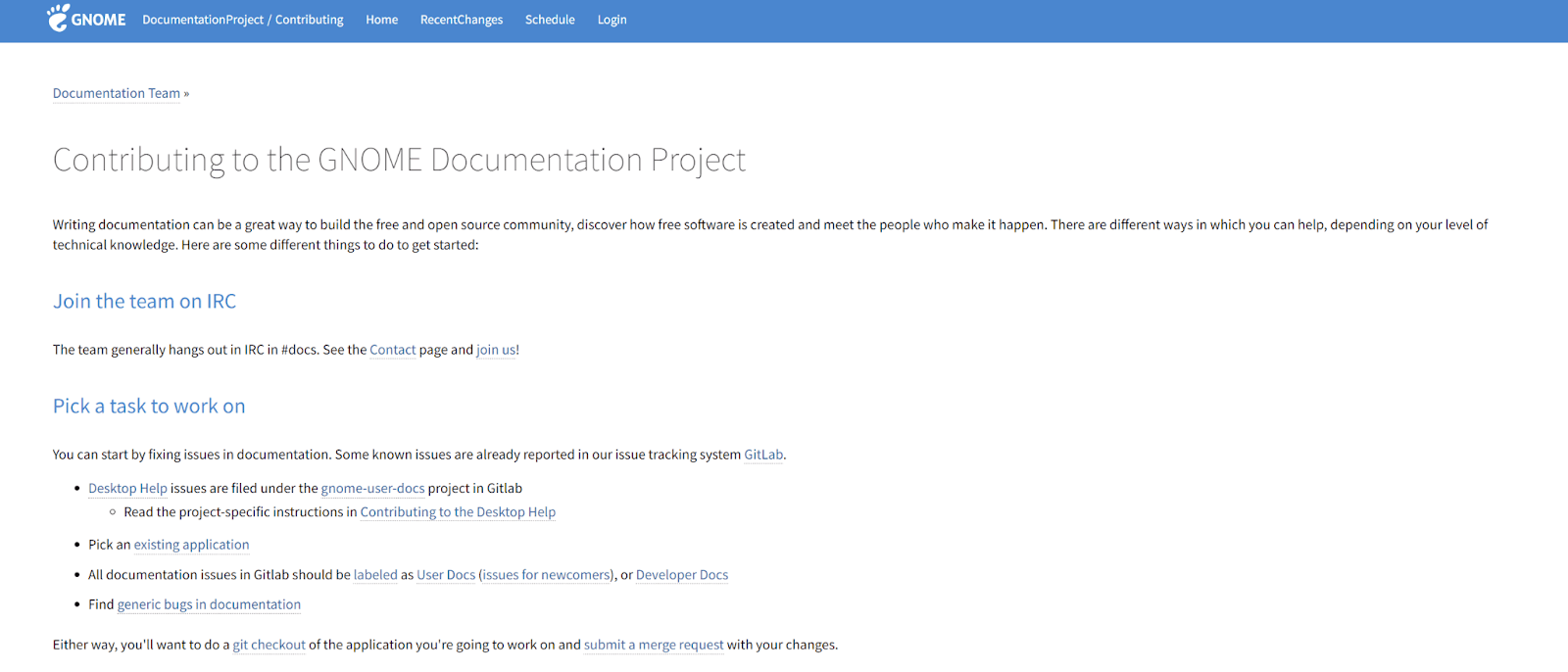The width and height of the screenshot is (1568, 672).
Task: Open Contributing to the Desktop Help
Action: point(458,511)
